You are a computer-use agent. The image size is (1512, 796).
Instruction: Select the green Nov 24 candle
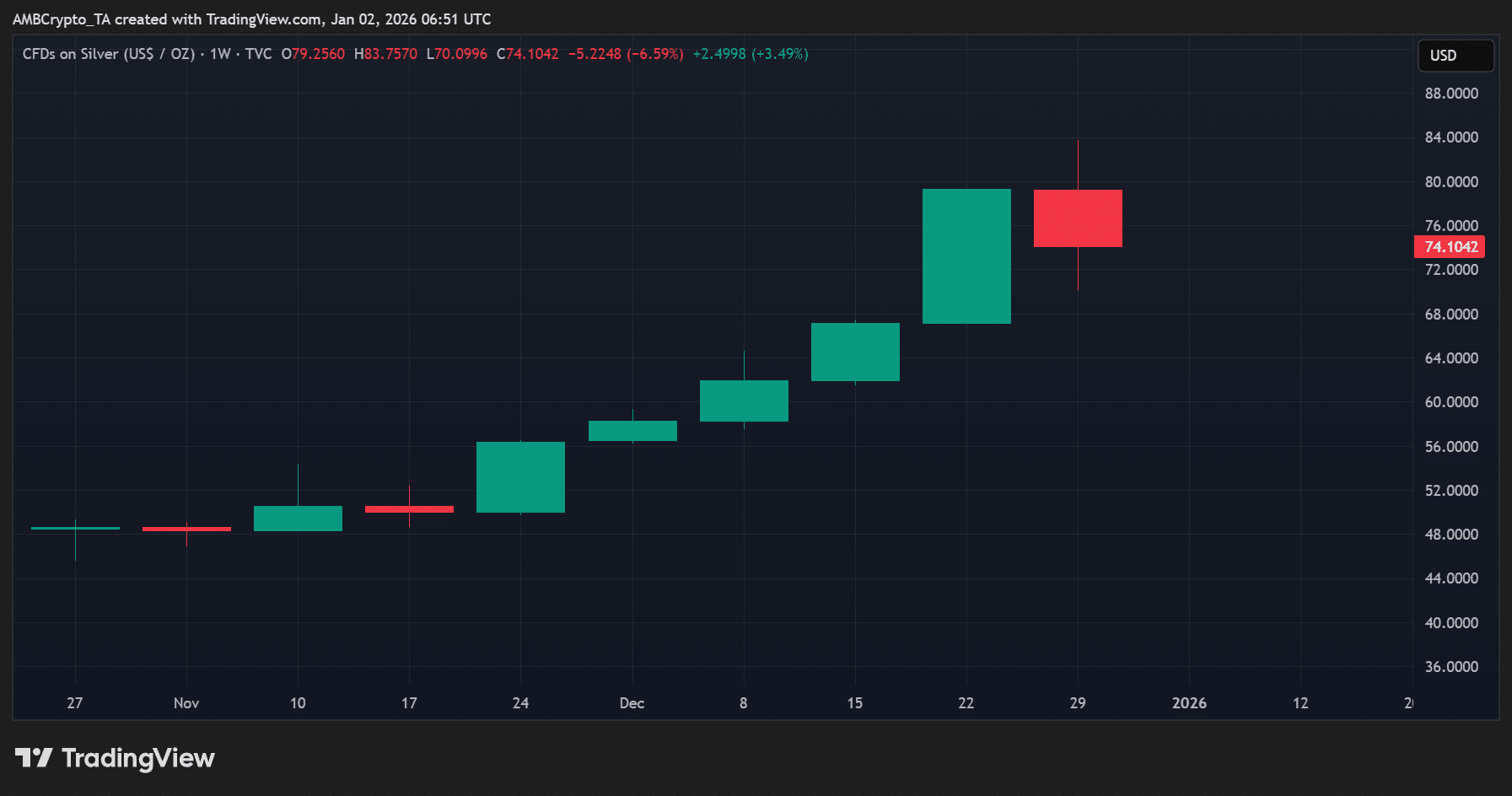click(520, 477)
